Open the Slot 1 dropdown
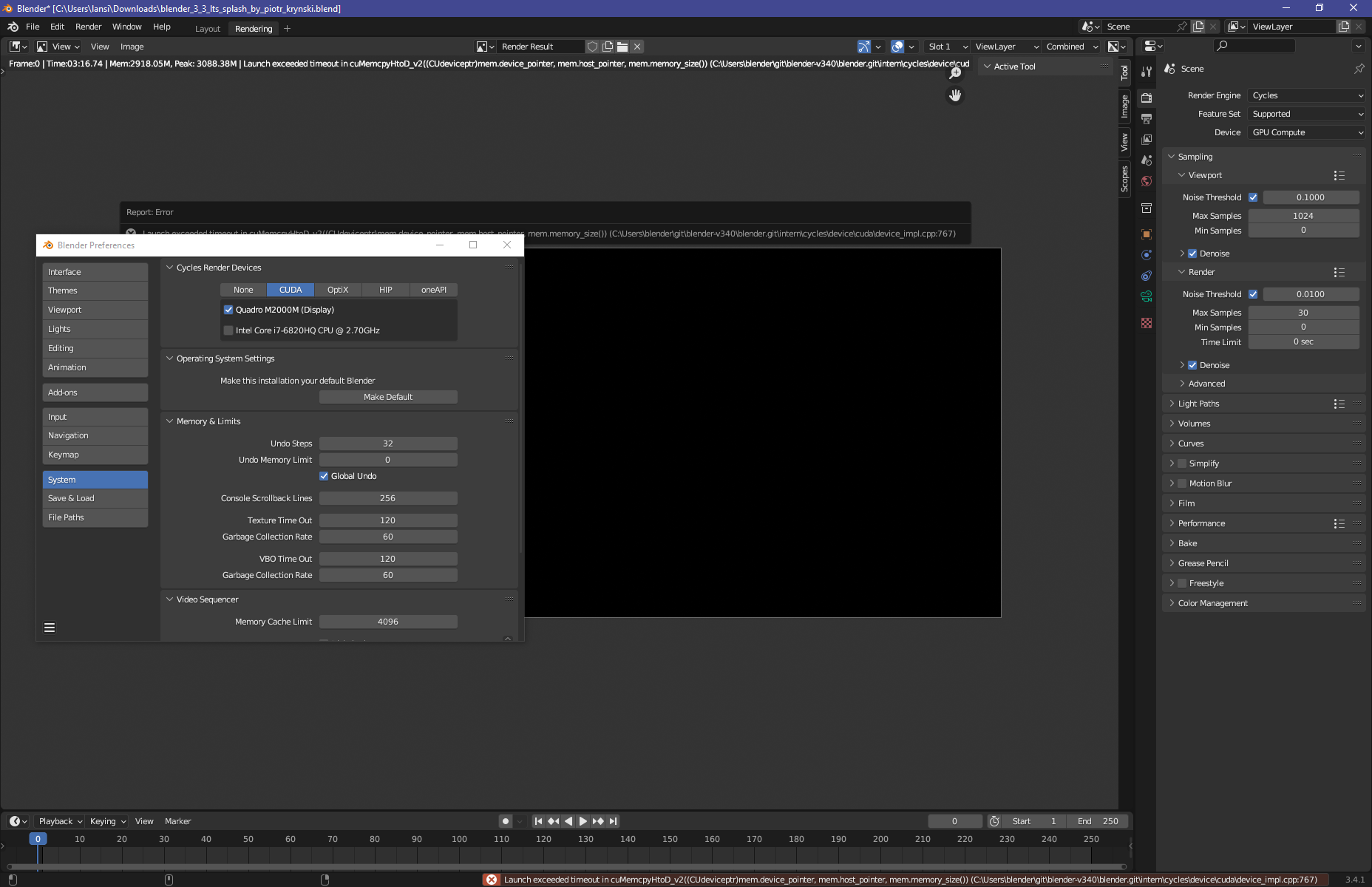The width and height of the screenshot is (1372, 887). [948, 47]
